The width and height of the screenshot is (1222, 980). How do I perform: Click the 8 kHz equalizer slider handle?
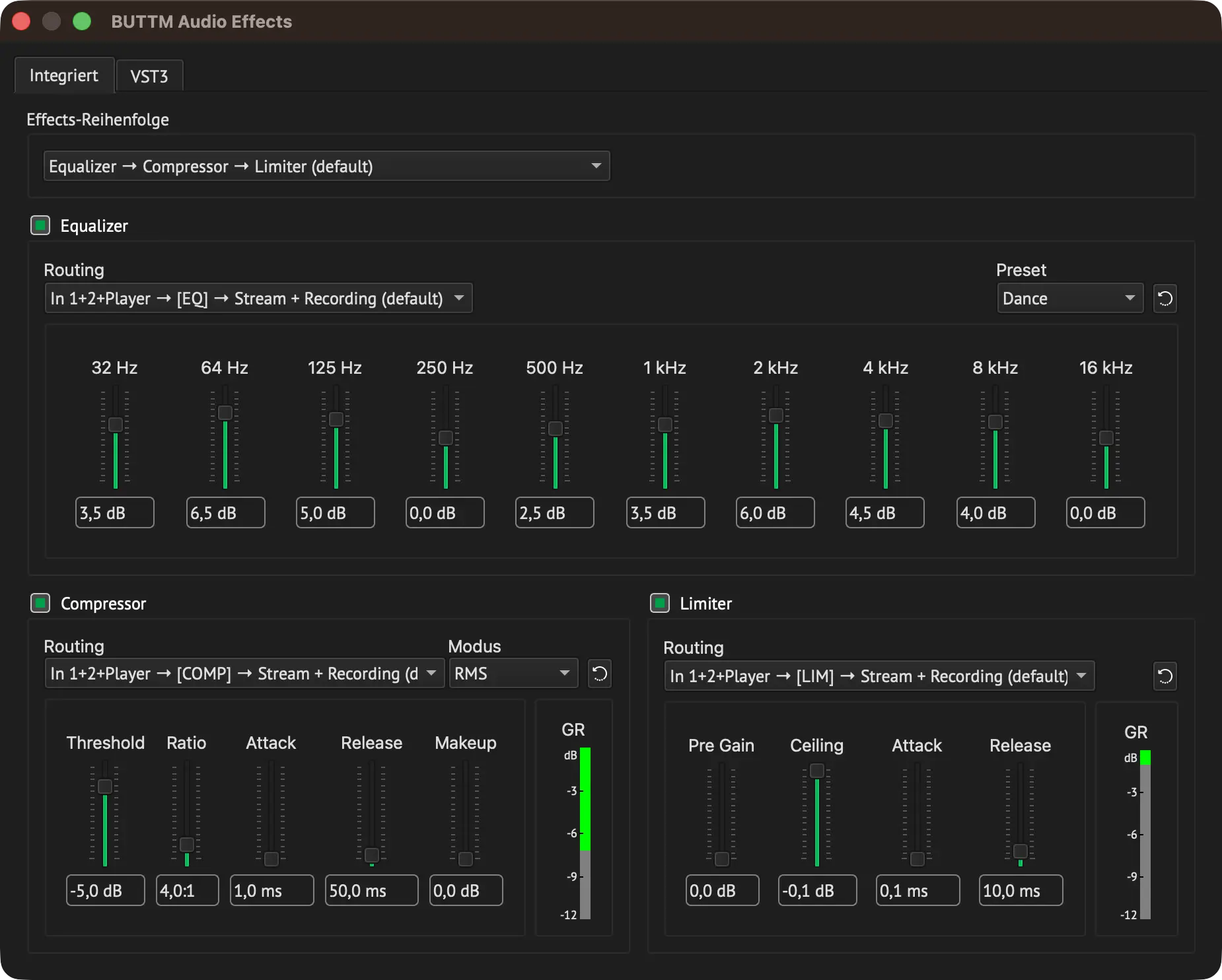pyautogui.click(x=995, y=422)
